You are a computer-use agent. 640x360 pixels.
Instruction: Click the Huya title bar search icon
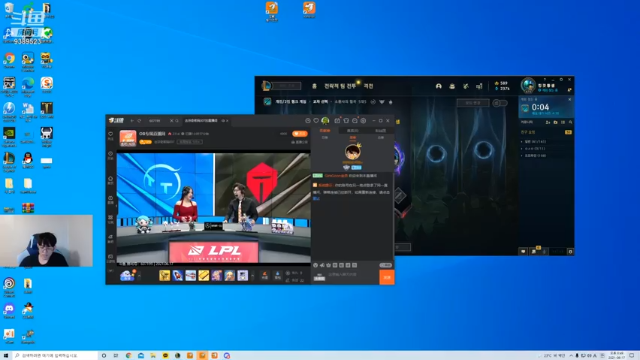click(x=177, y=121)
